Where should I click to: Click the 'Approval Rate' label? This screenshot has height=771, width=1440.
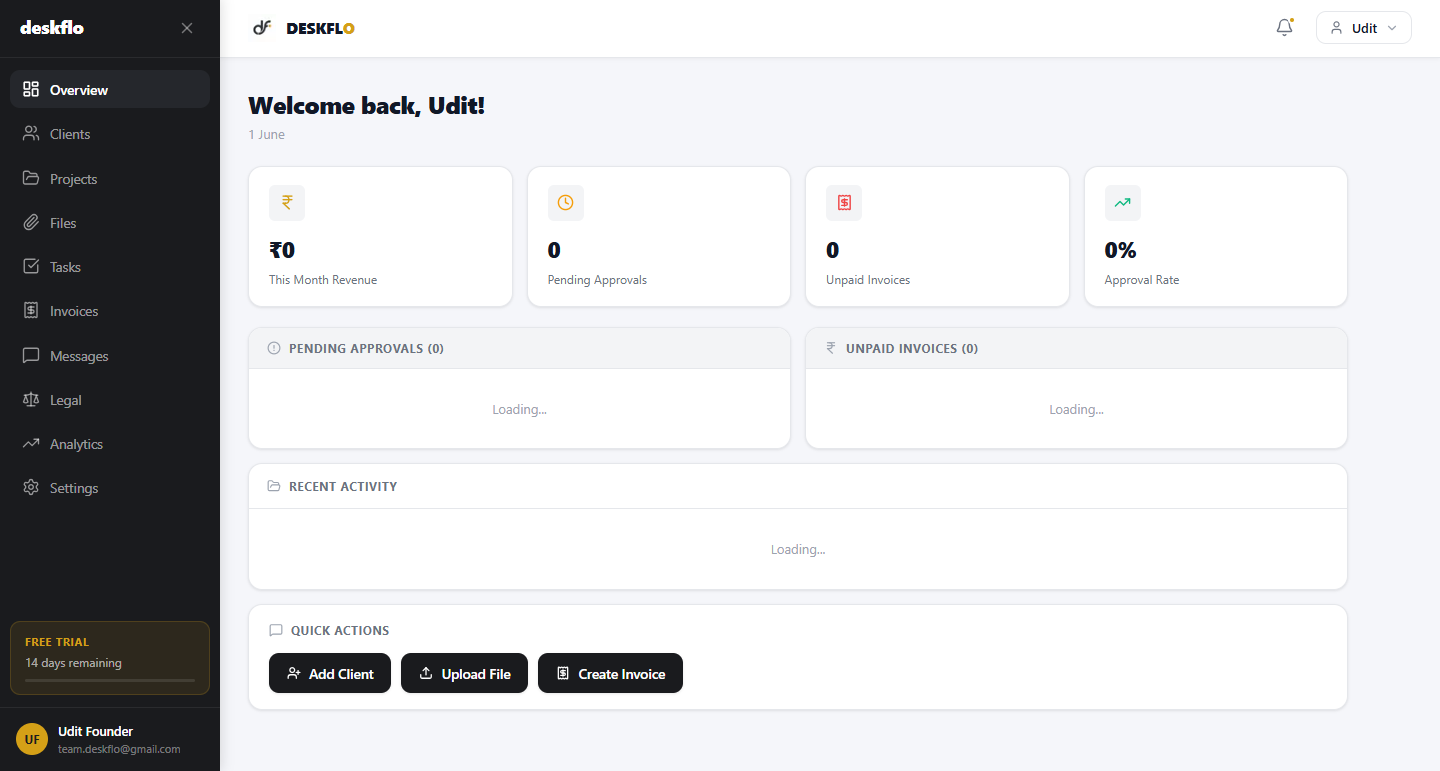(1142, 280)
